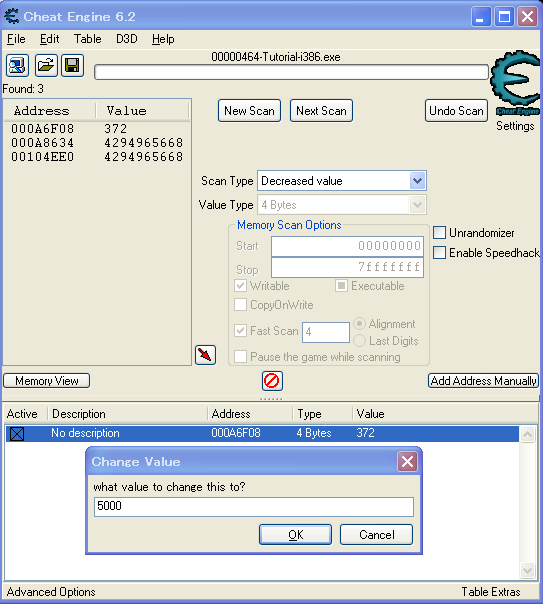543x604 pixels.
Task: Open the Edit menu
Action: [50, 39]
